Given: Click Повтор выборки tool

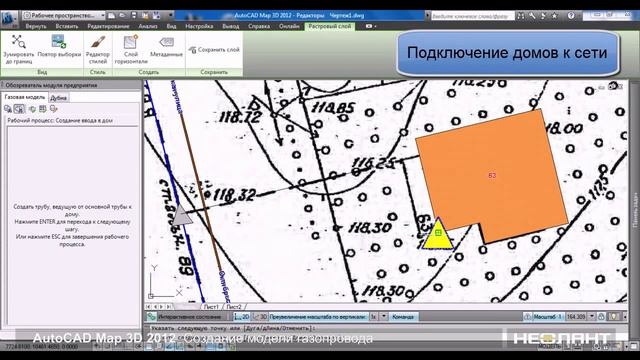Looking at the screenshot, I should pyautogui.click(x=59, y=46).
